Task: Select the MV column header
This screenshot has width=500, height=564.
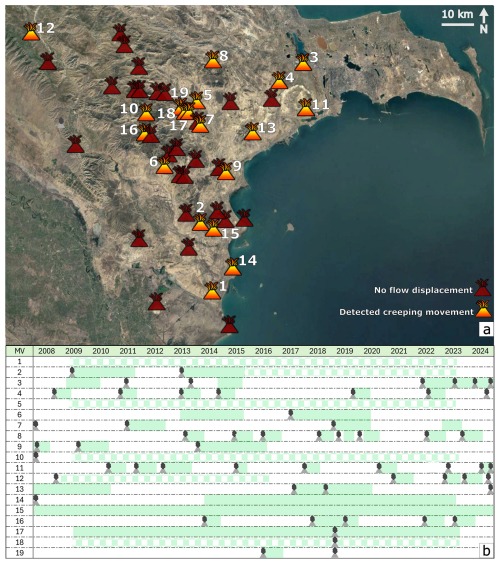Action: point(19,351)
